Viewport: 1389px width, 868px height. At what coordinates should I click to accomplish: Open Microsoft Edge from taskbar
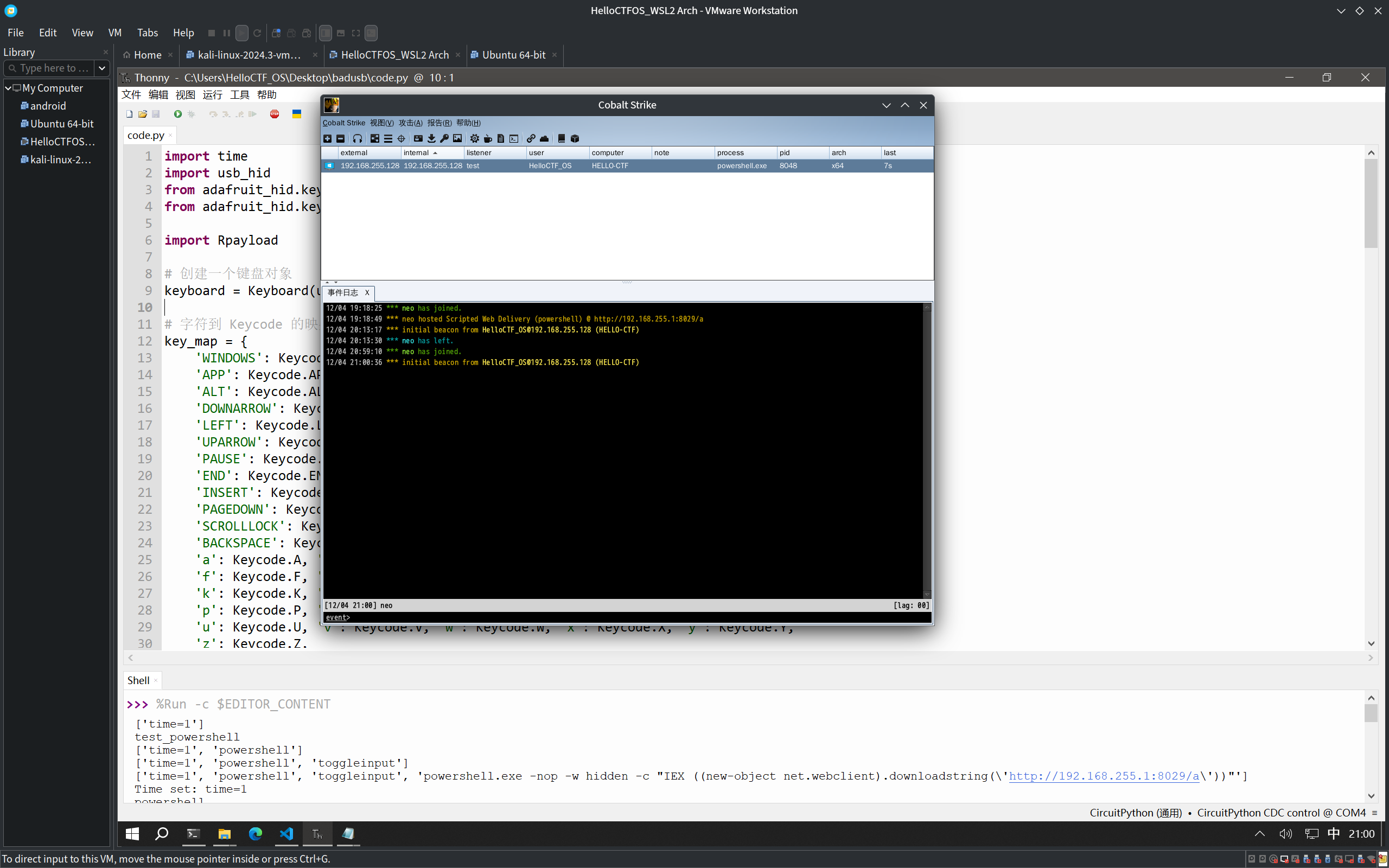point(256,834)
